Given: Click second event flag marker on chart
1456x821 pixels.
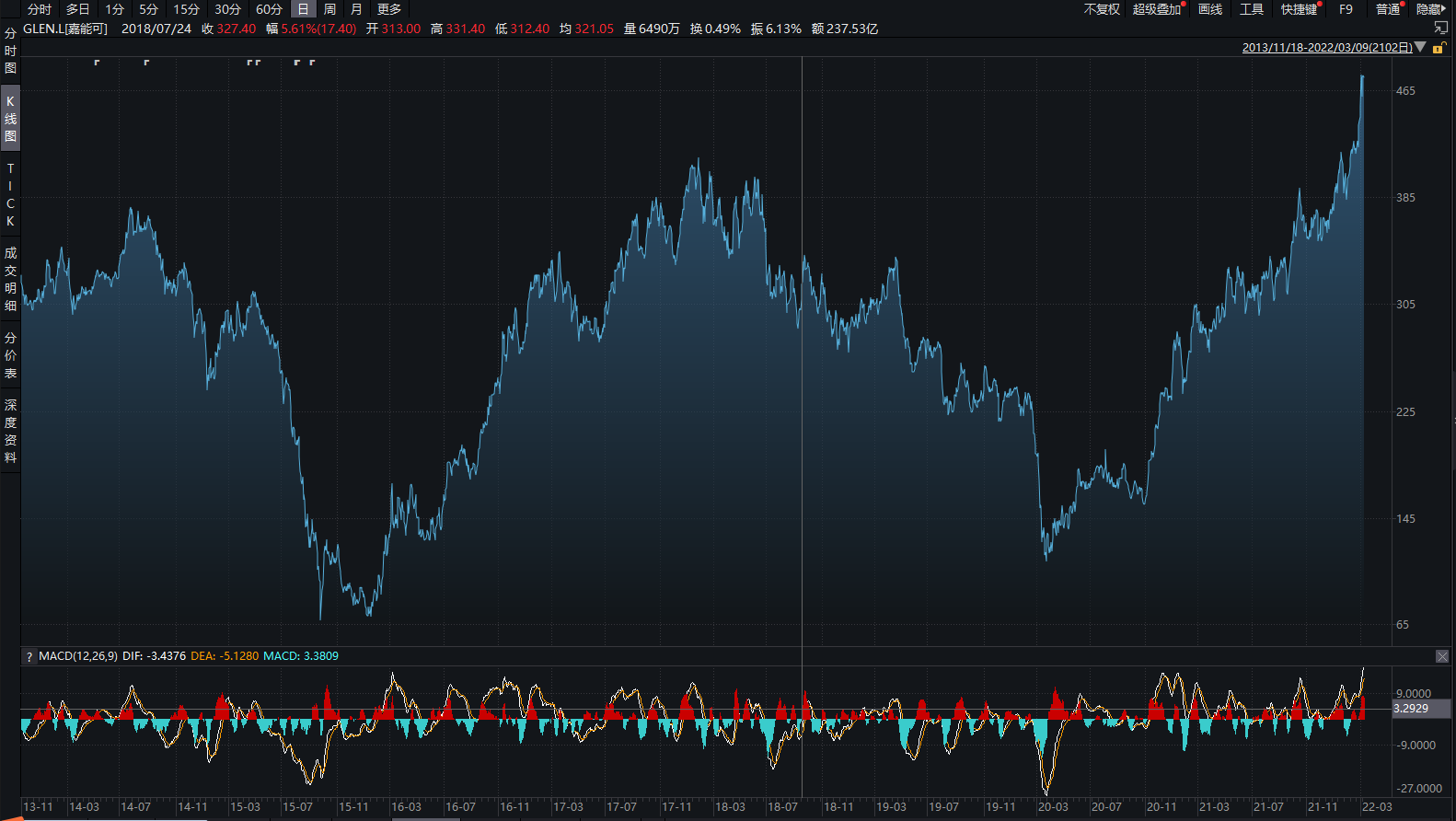Looking at the screenshot, I should (146, 63).
